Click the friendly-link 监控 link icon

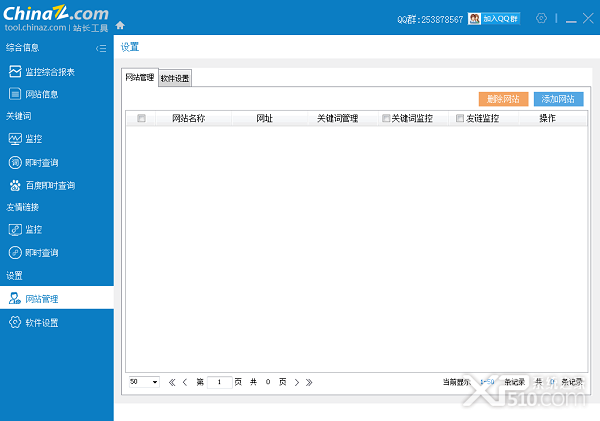[15, 230]
